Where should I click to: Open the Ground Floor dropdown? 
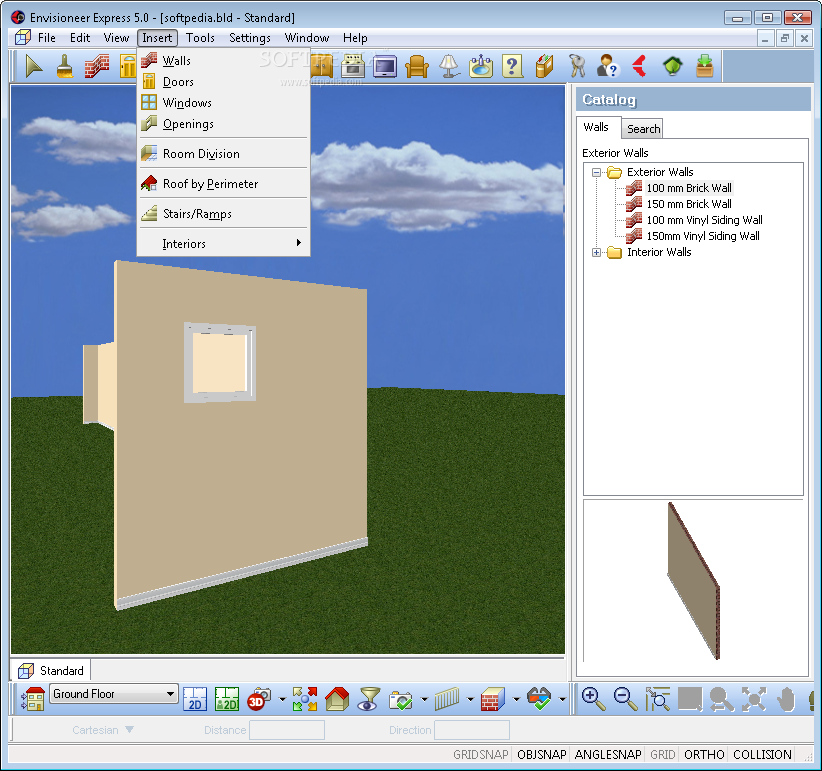(x=114, y=694)
